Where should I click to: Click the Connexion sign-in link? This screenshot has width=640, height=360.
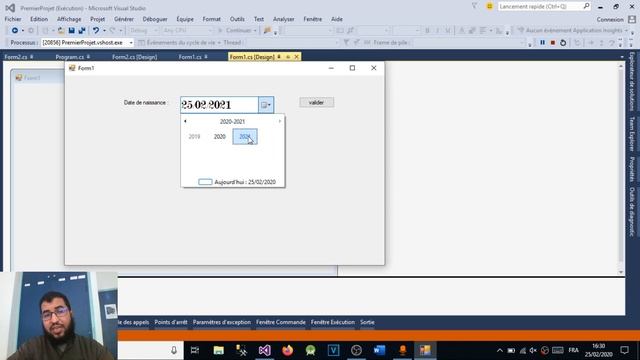click(x=610, y=19)
